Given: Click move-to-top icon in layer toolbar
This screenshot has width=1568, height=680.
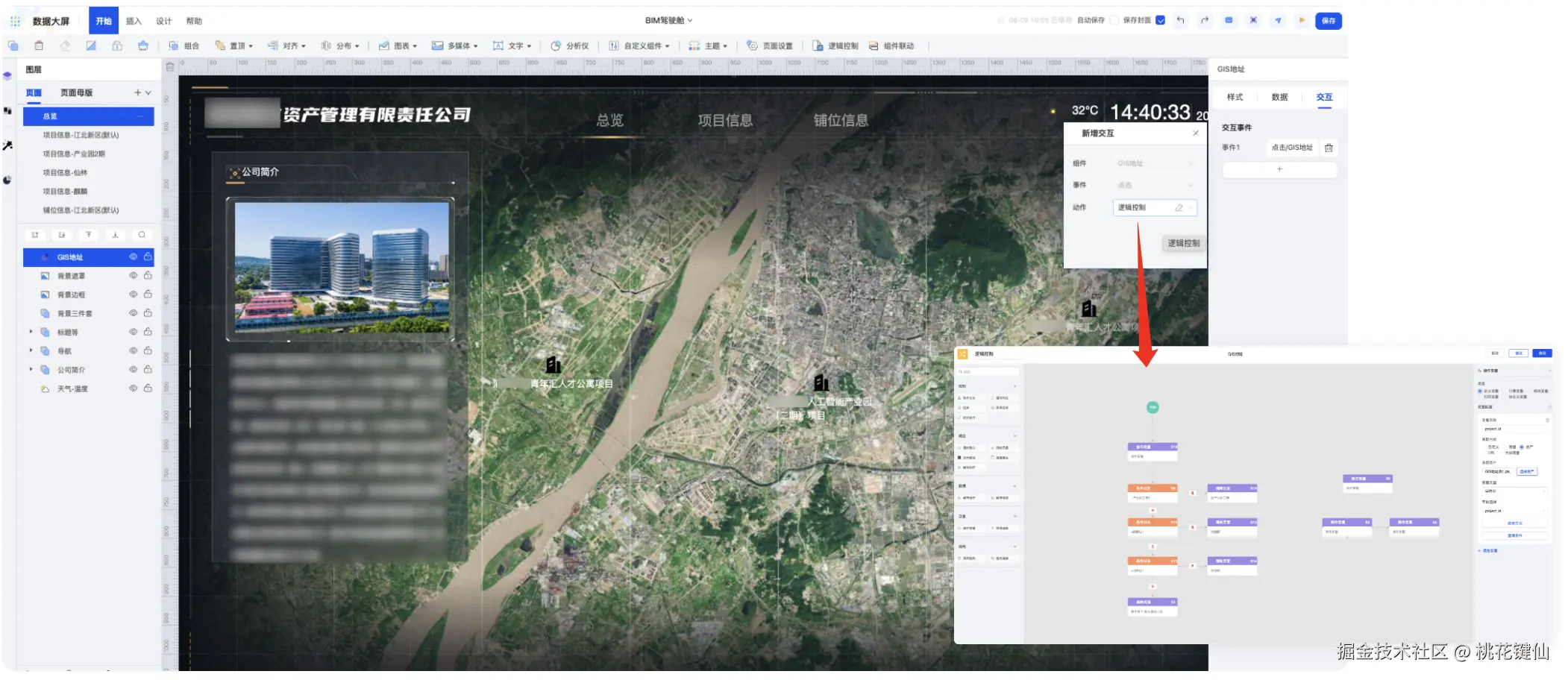Looking at the screenshot, I should 89,235.
